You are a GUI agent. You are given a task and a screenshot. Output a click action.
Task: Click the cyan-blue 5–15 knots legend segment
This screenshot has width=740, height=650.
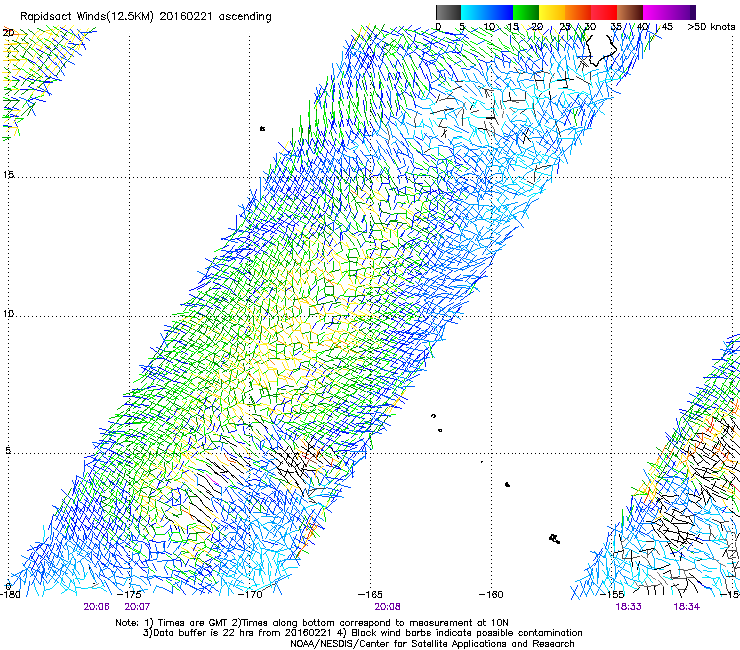[487, 12]
